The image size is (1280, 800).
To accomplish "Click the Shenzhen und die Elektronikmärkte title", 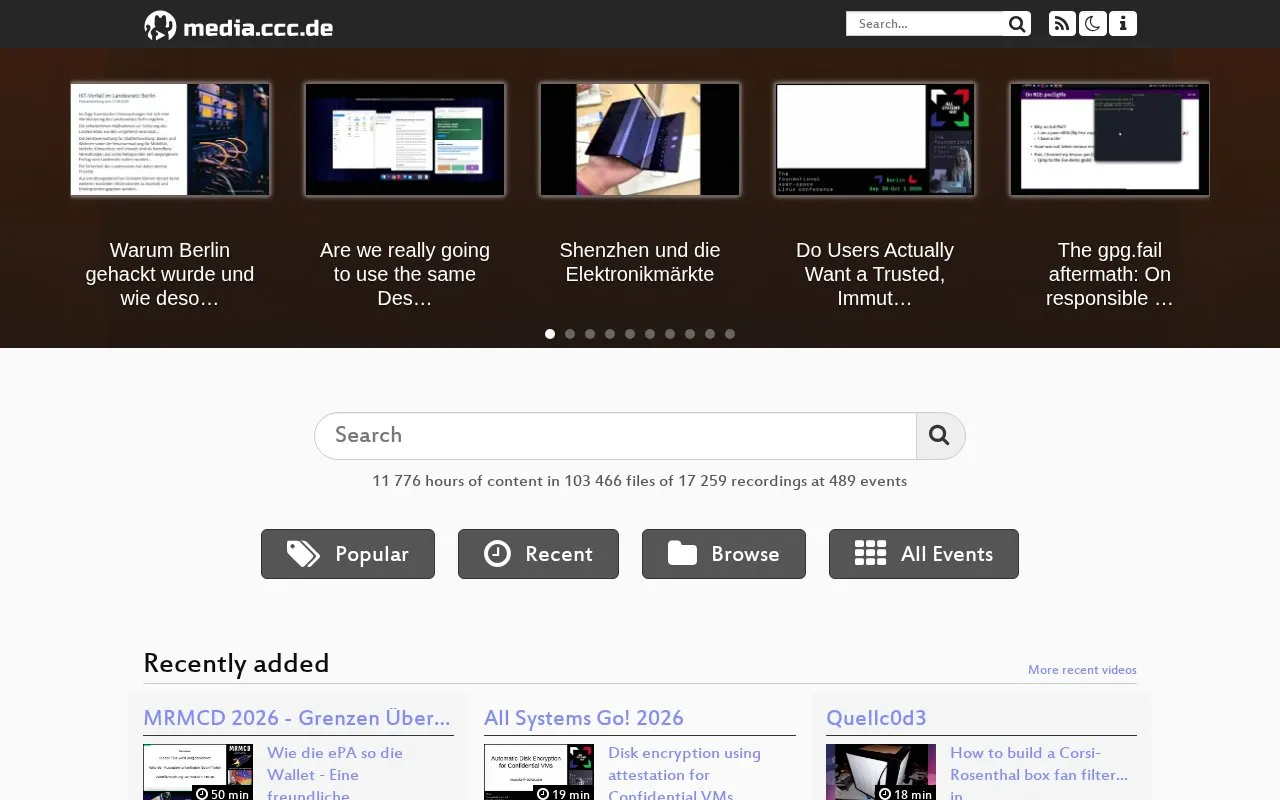I will pos(640,262).
